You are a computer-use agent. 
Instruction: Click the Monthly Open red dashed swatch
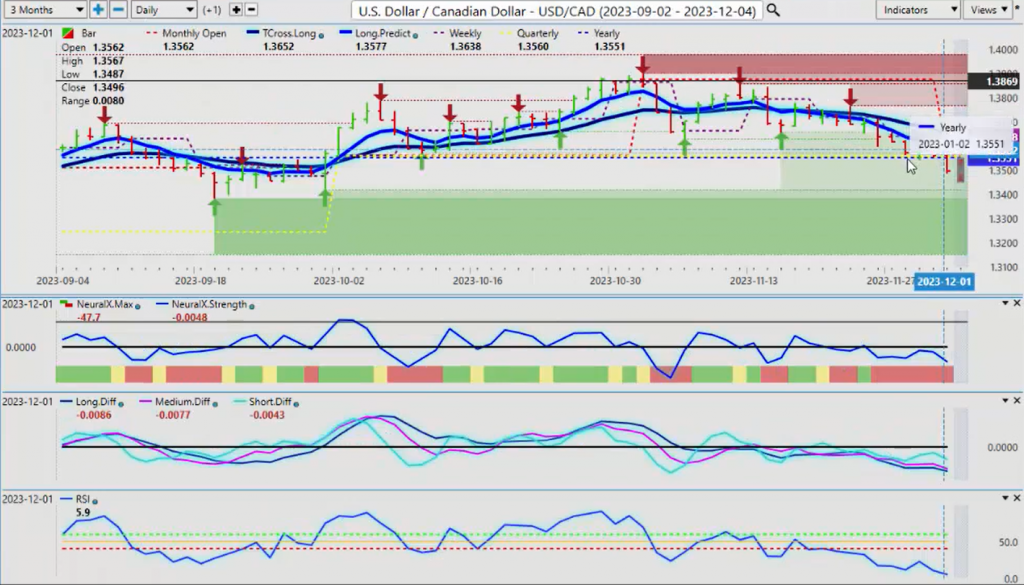[152, 33]
